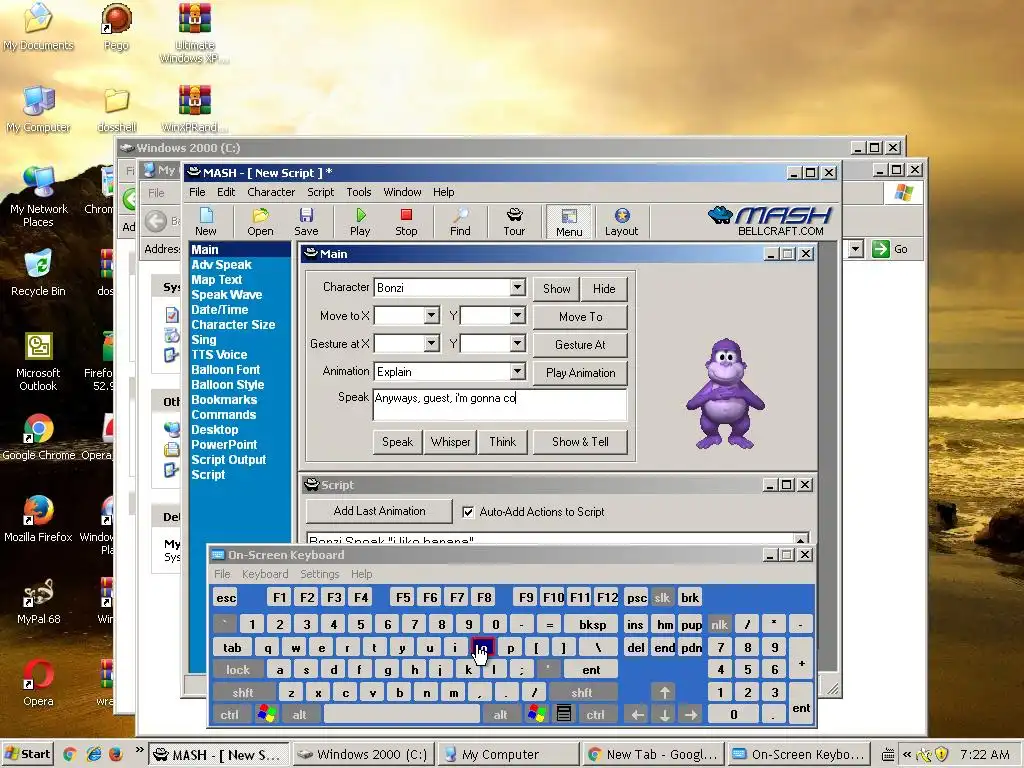Toggle the nlk key on the On-Screen Keyboard
This screenshot has width=1024, height=768.
pos(719,625)
